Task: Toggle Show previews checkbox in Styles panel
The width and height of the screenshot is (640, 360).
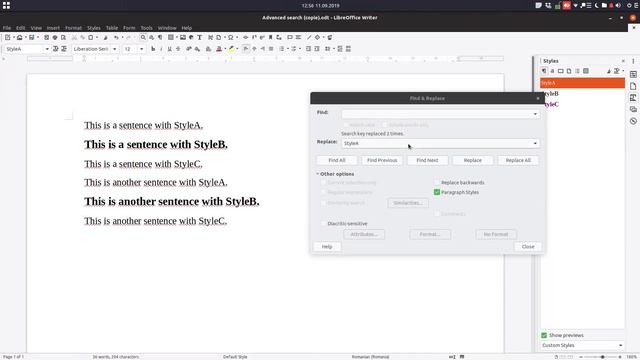Action: pyautogui.click(x=544, y=335)
